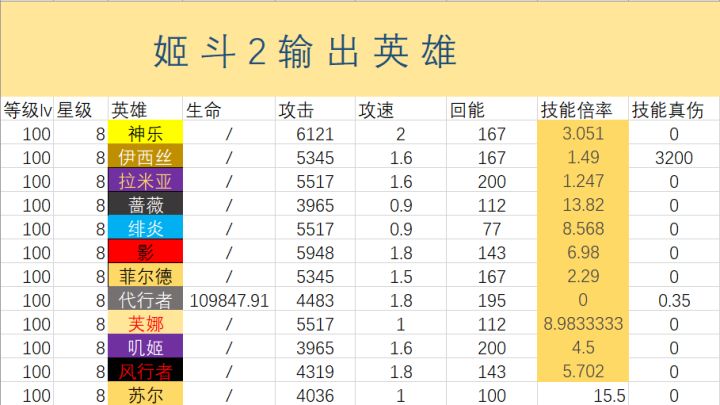
Task: Click the blue 绯炎 hero cell
Action: tap(145, 228)
